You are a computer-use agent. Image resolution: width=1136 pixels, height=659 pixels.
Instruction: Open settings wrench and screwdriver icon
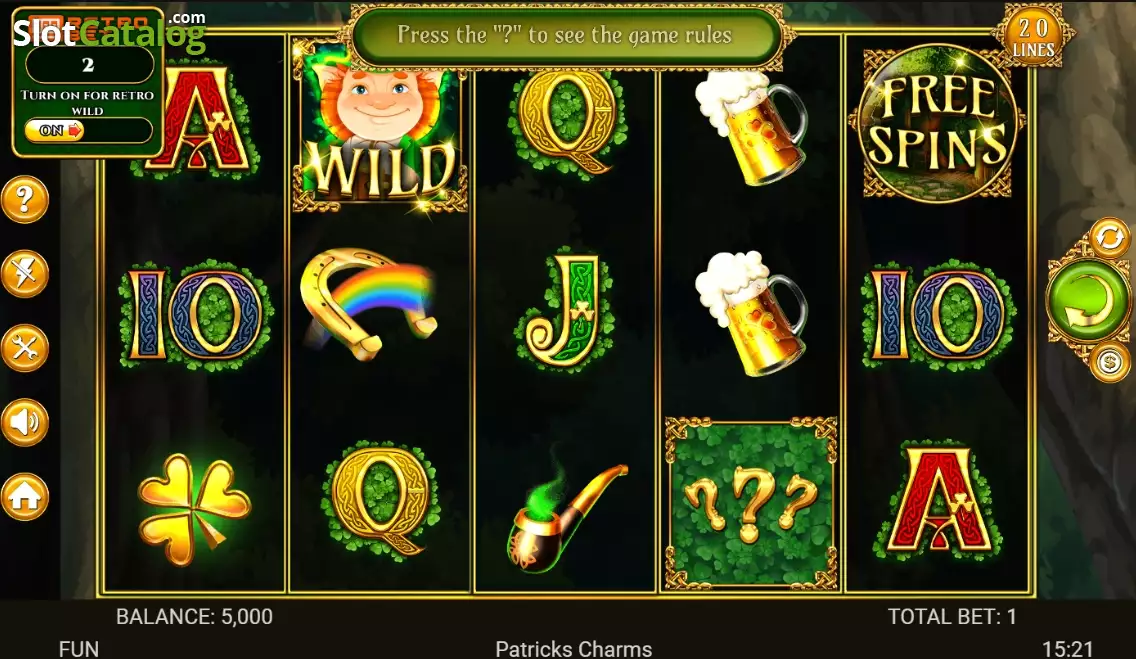[25, 348]
